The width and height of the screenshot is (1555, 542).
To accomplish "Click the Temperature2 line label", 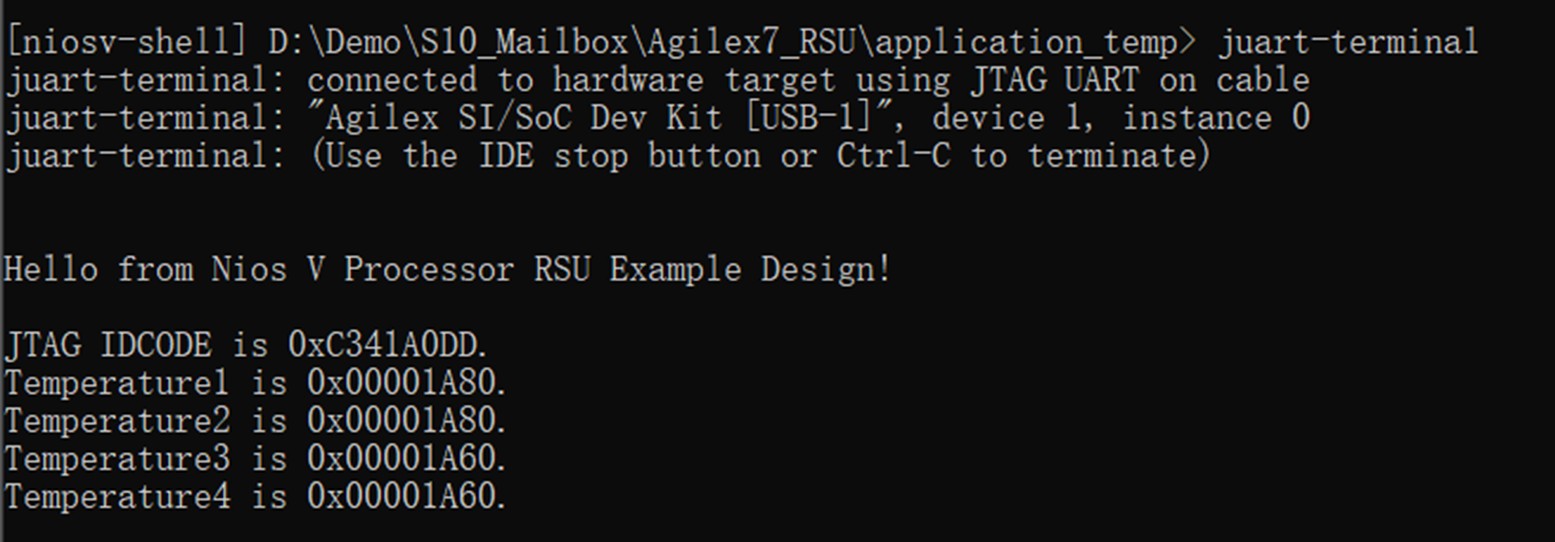I will [x=117, y=421].
